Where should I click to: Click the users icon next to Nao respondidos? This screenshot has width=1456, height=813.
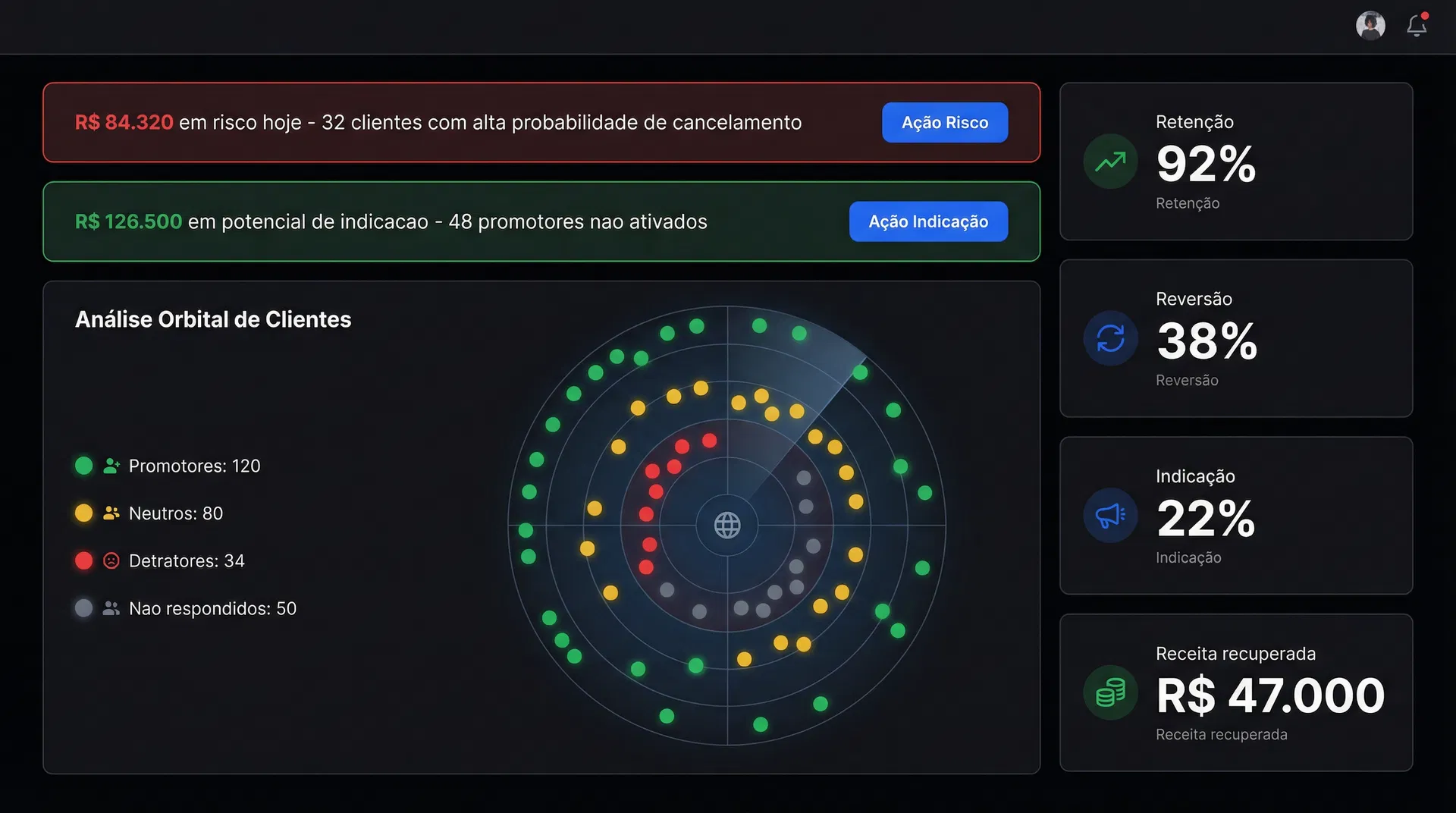pos(111,607)
